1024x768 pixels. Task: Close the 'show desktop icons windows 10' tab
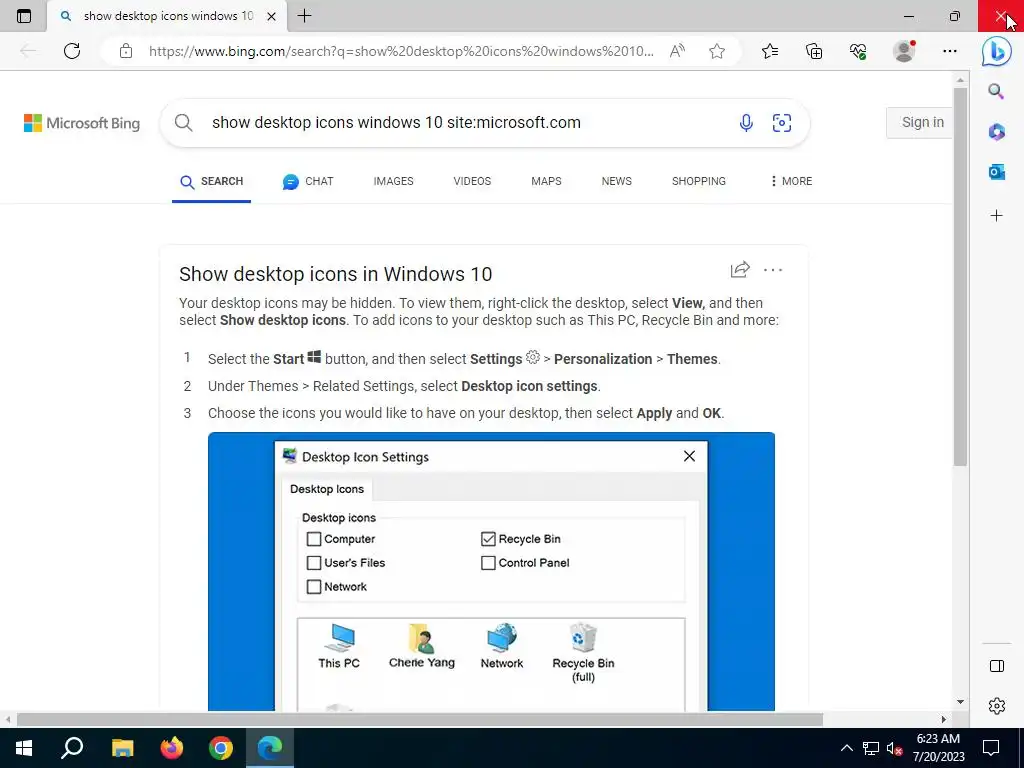pos(272,16)
